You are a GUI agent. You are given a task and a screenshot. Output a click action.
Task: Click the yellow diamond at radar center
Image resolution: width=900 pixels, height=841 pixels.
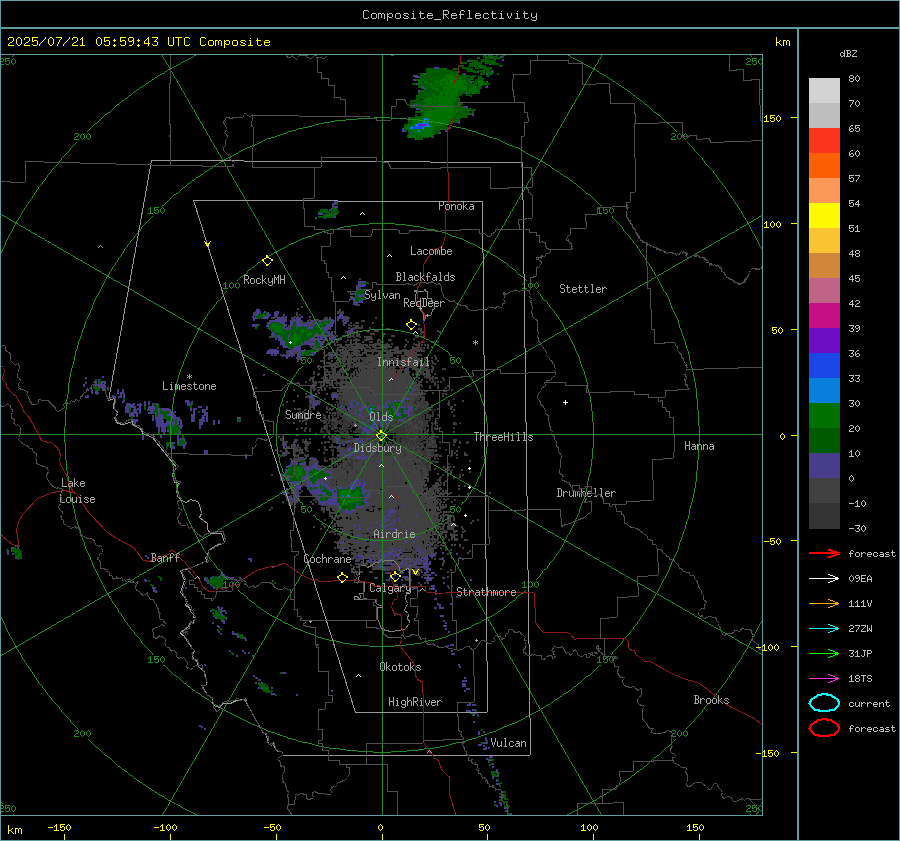click(381, 436)
